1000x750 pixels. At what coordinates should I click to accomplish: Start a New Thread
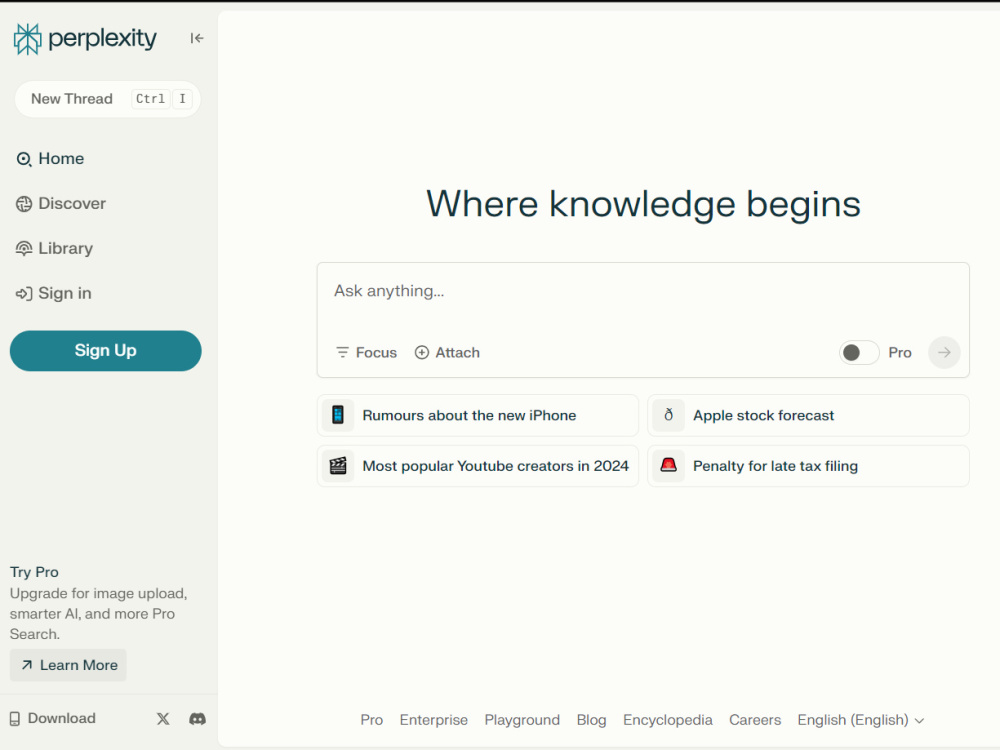[108, 99]
